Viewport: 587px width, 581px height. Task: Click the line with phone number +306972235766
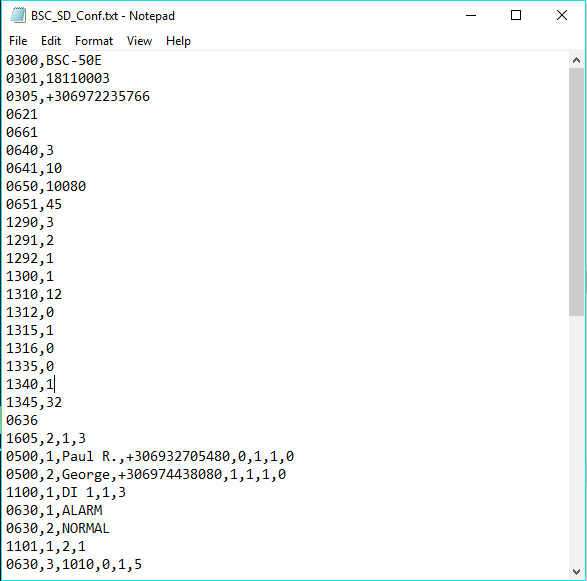78,97
